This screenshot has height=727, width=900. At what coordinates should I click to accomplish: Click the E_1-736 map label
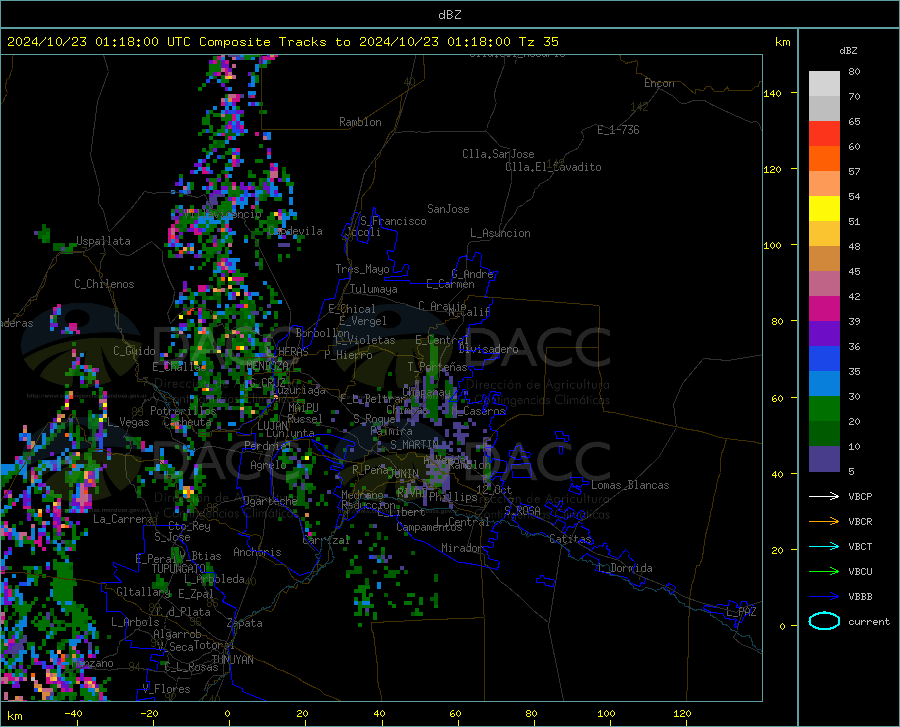point(618,130)
